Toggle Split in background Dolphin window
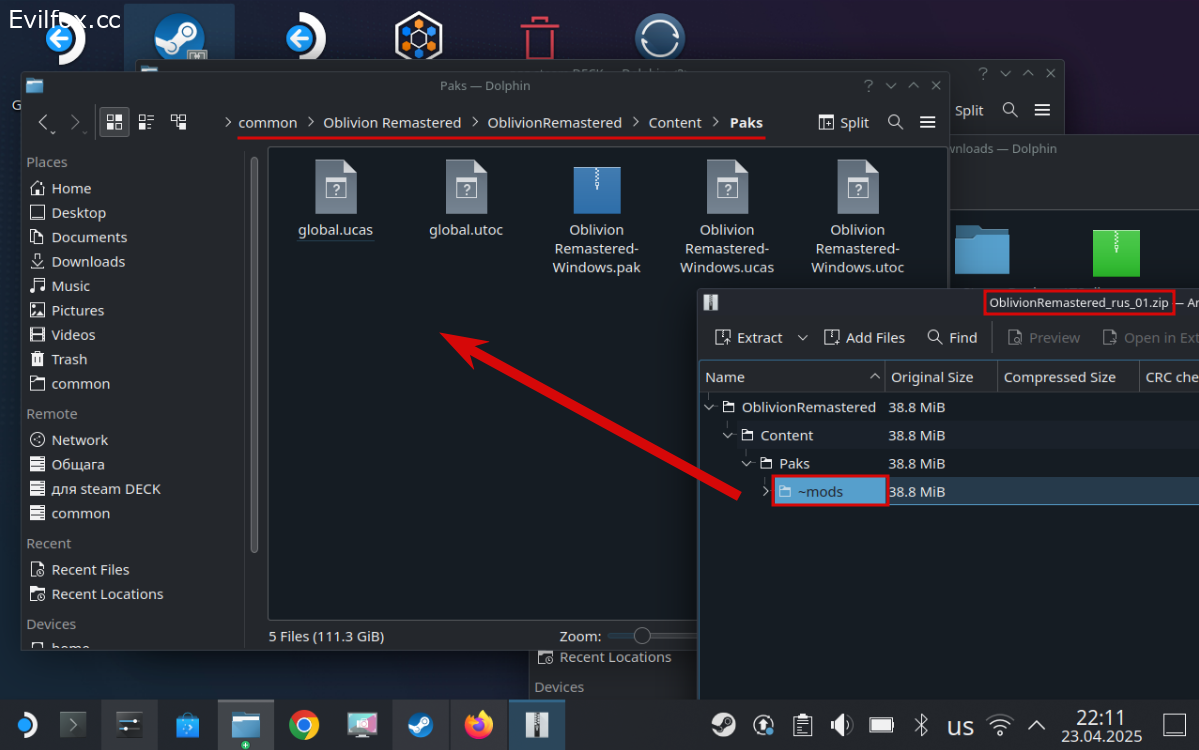 pos(969,110)
